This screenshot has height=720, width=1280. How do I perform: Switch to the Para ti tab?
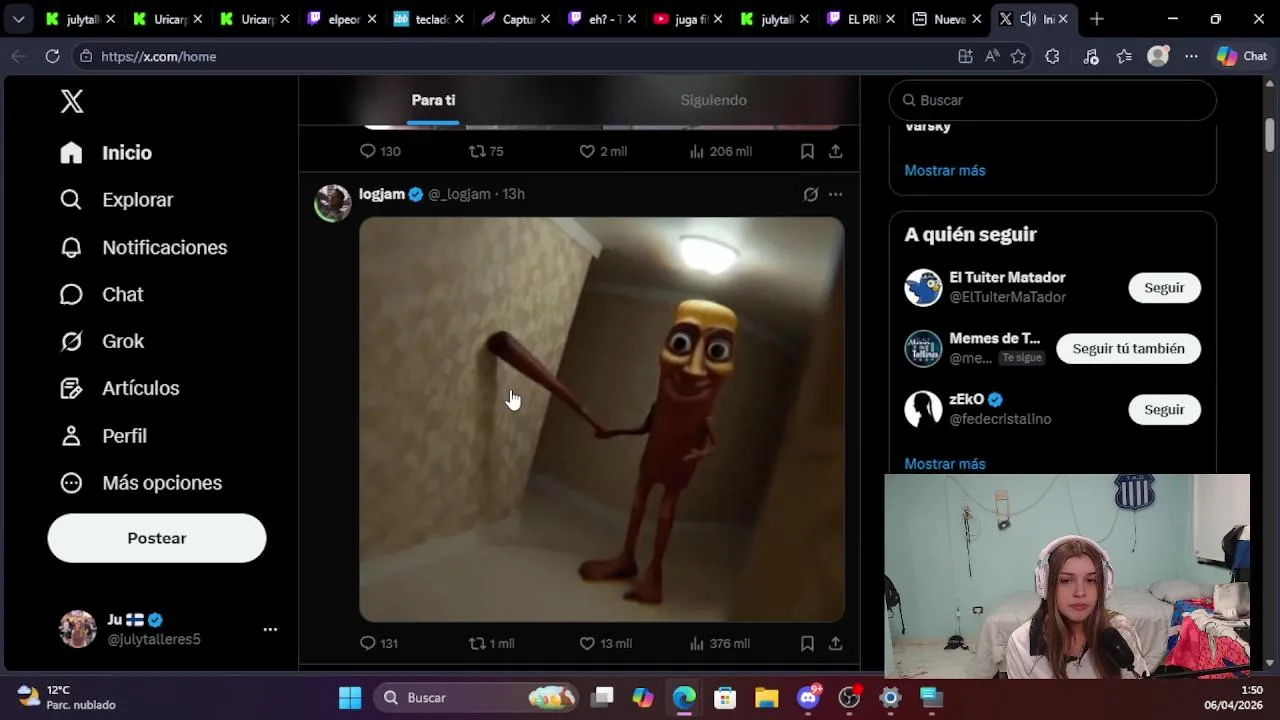tap(434, 100)
